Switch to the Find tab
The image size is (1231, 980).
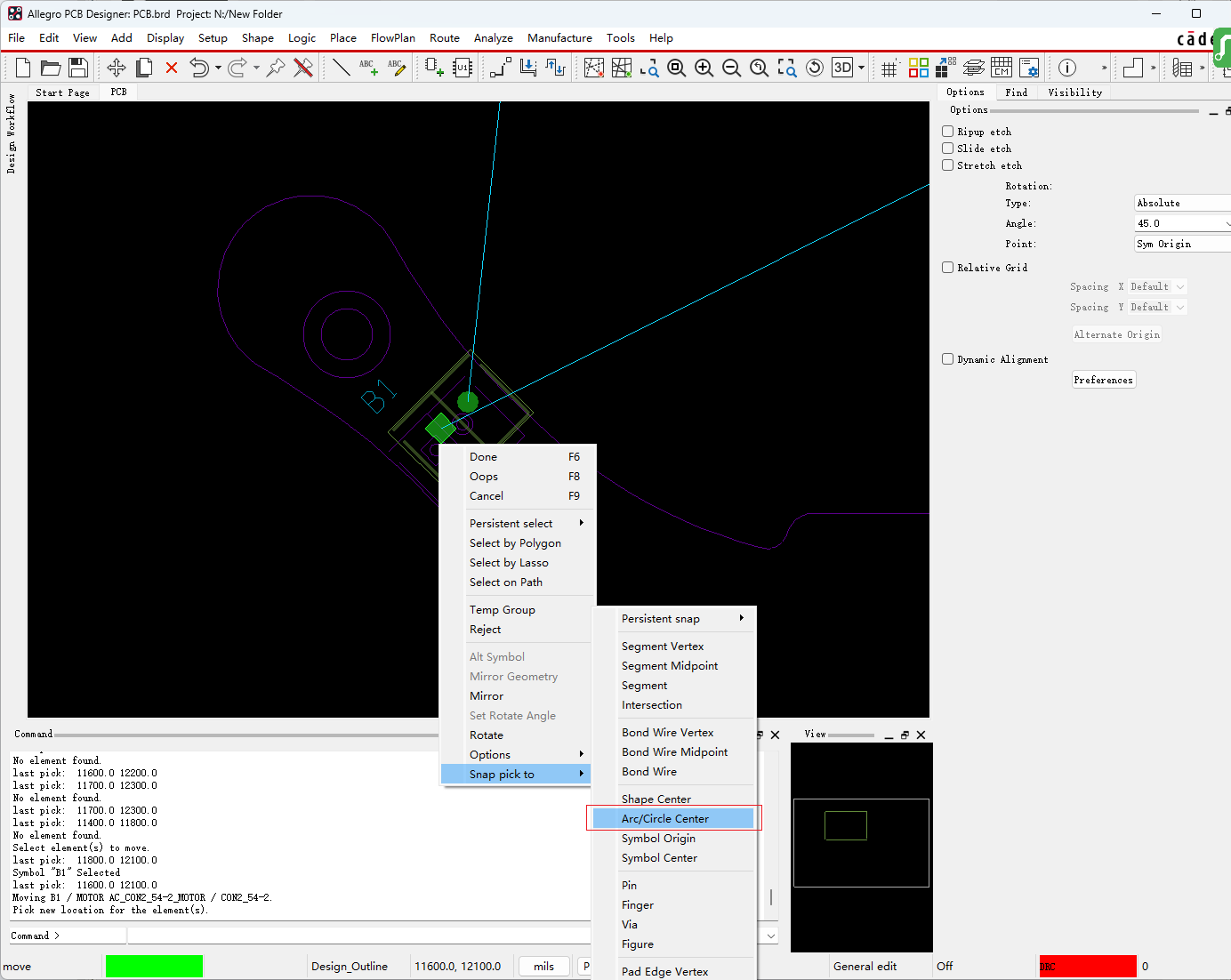[1016, 92]
